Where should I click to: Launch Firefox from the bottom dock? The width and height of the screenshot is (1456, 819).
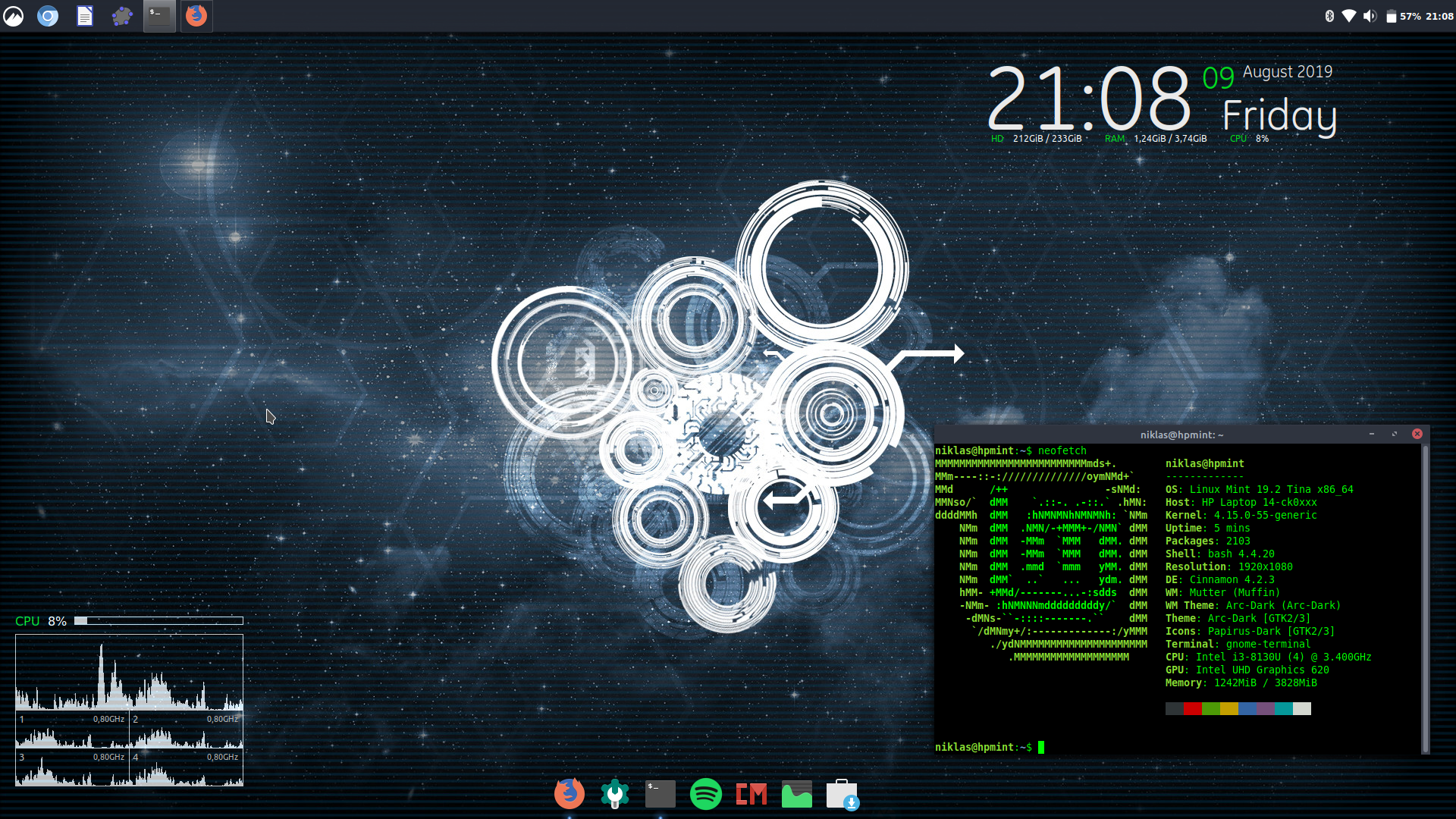[570, 793]
